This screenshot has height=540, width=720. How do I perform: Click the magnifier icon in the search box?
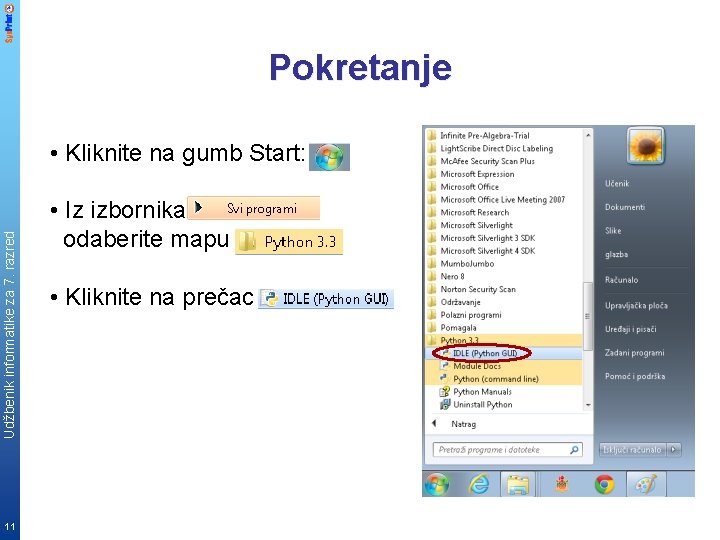574,450
